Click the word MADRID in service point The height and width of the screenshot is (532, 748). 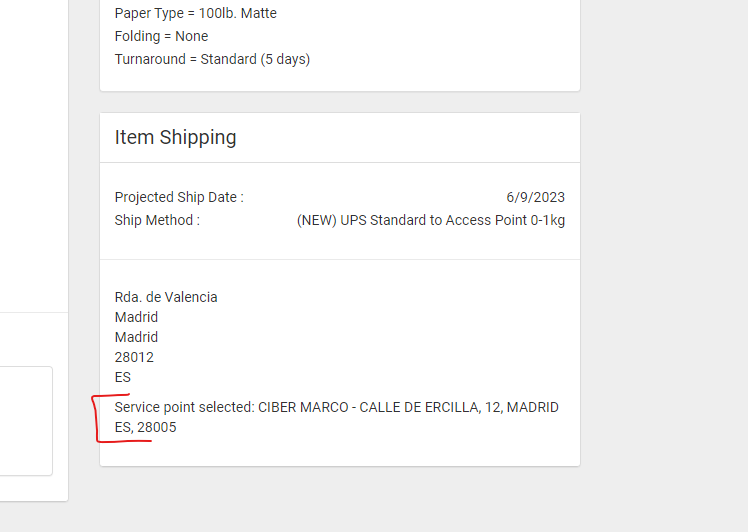tap(532, 407)
